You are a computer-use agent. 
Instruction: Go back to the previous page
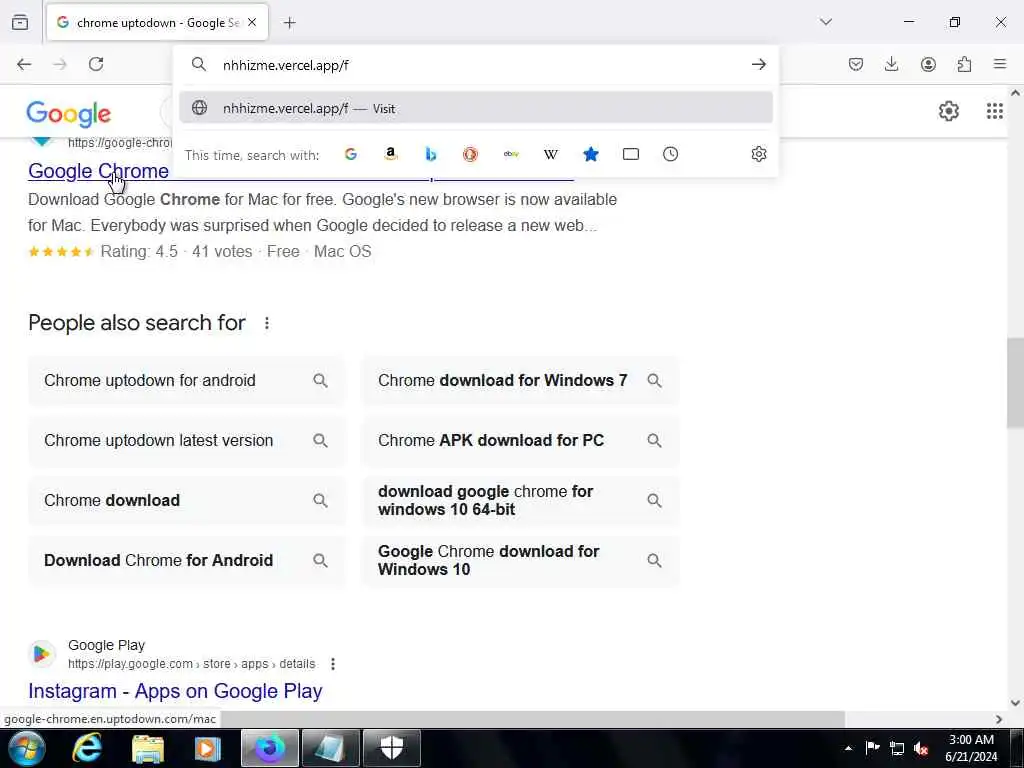[24, 64]
